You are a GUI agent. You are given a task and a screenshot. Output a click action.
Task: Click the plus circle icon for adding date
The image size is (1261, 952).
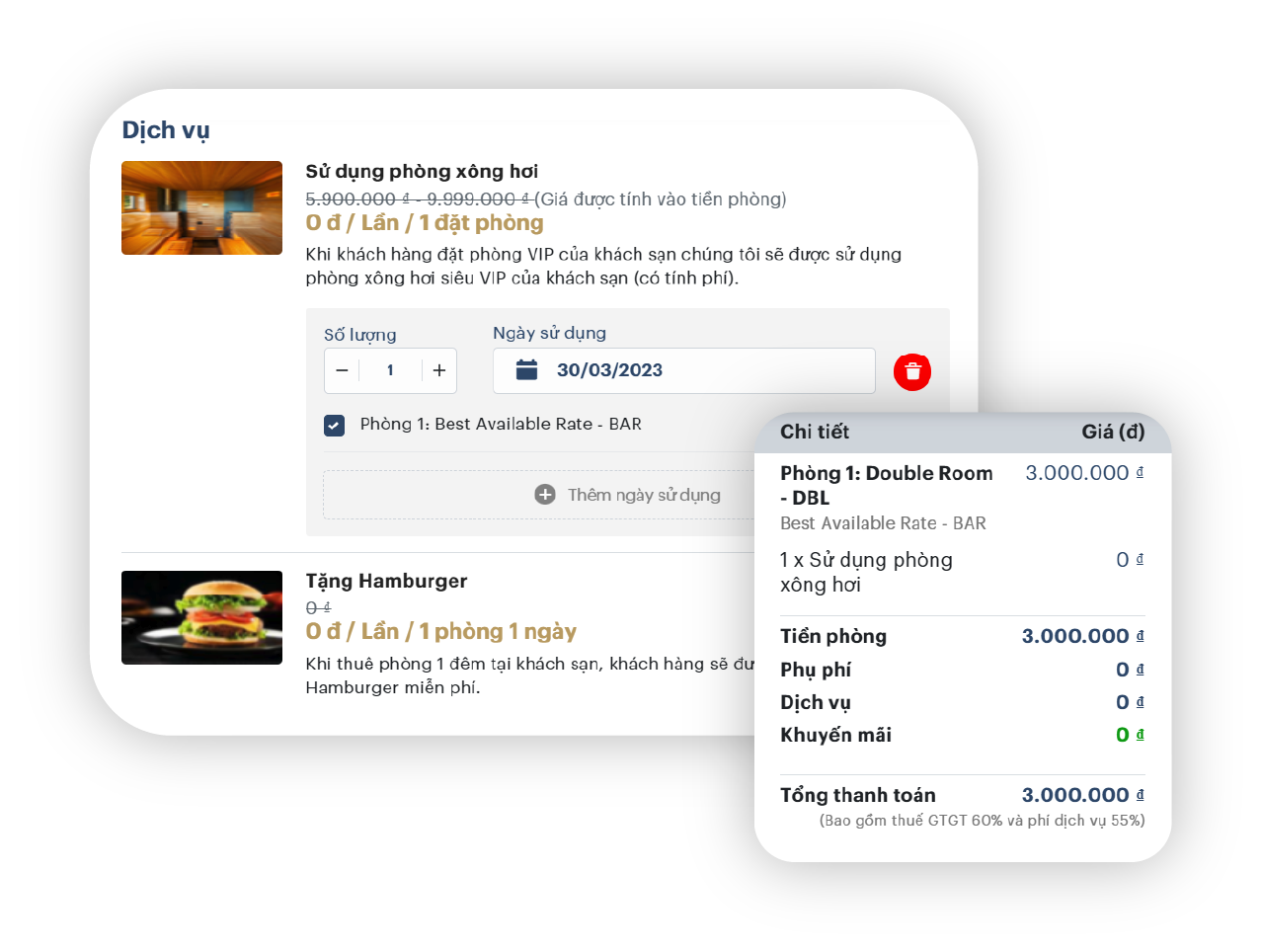tap(545, 495)
